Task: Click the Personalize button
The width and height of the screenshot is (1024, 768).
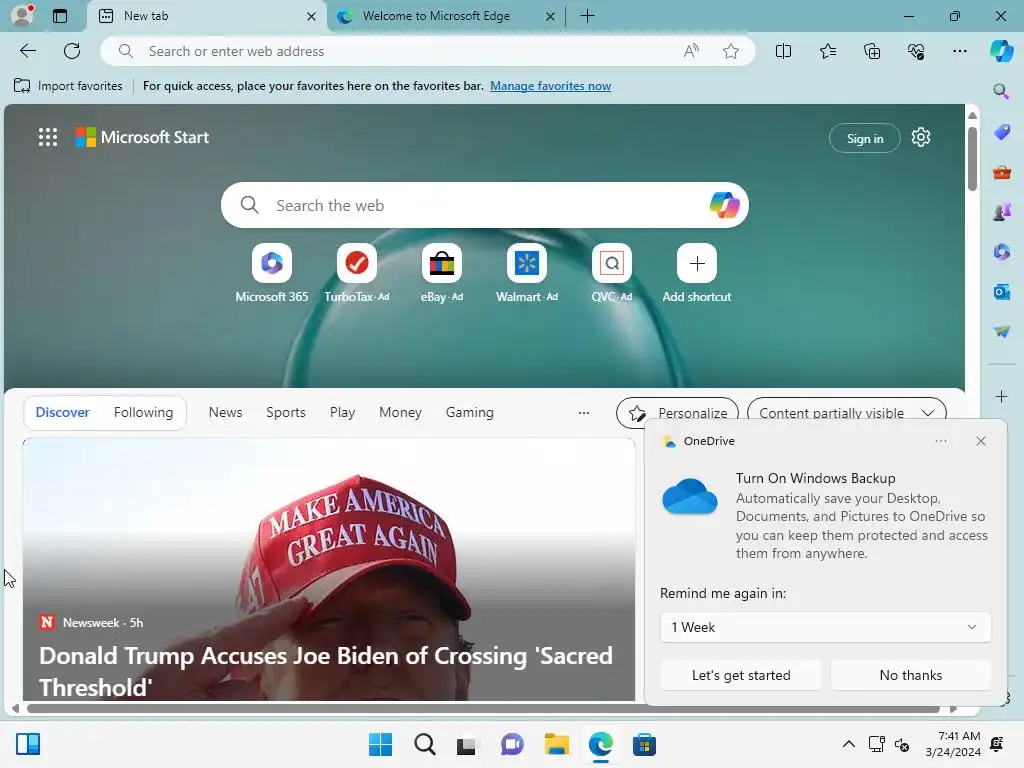Action: tap(677, 413)
